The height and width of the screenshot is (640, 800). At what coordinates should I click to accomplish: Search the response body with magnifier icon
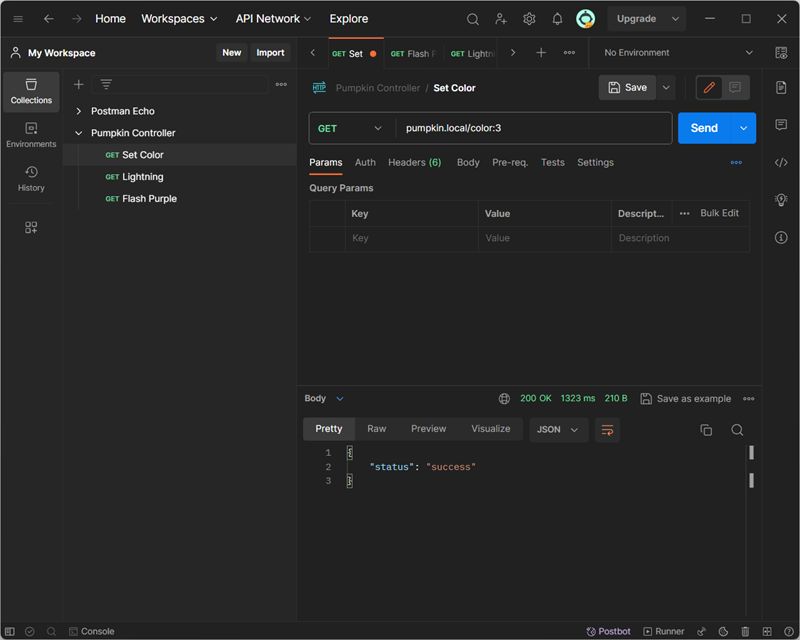pos(737,430)
